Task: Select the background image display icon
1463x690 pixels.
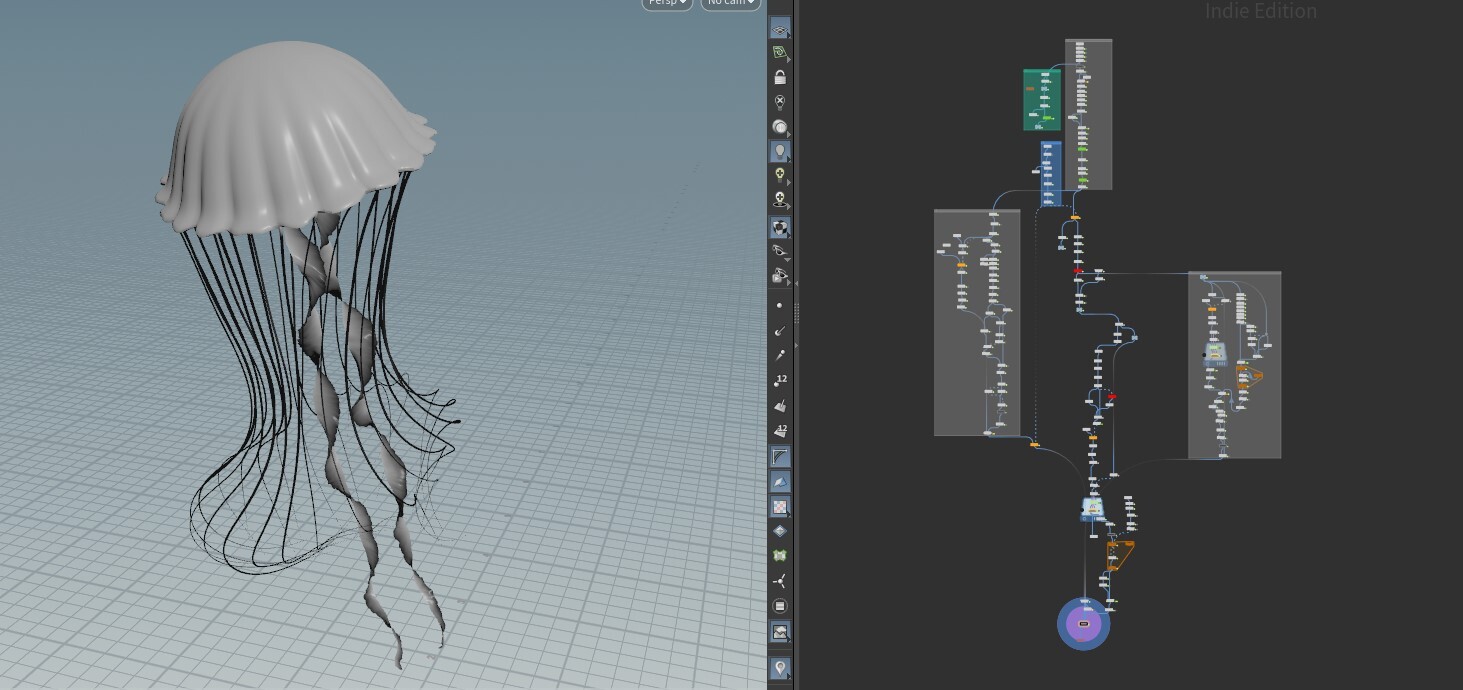Action: point(780,631)
